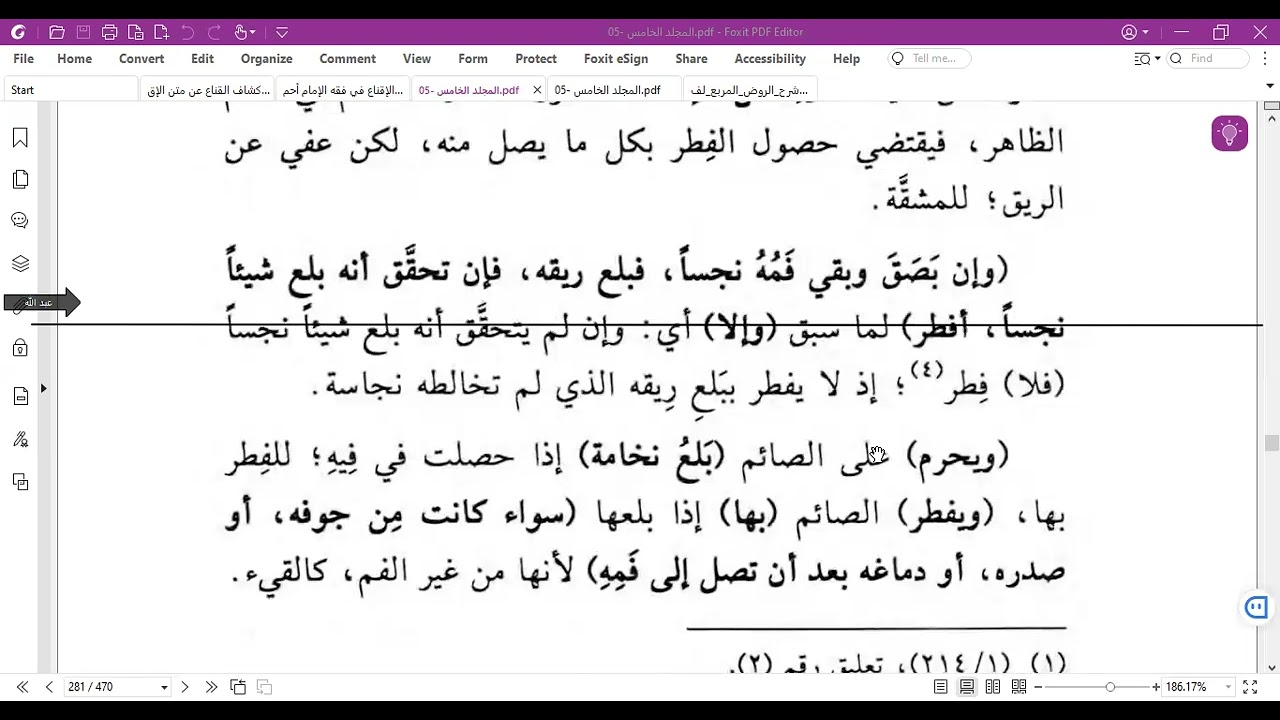Adjust the zoom slider handle
Screen dimensions: 1280x720
click(x=1110, y=687)
